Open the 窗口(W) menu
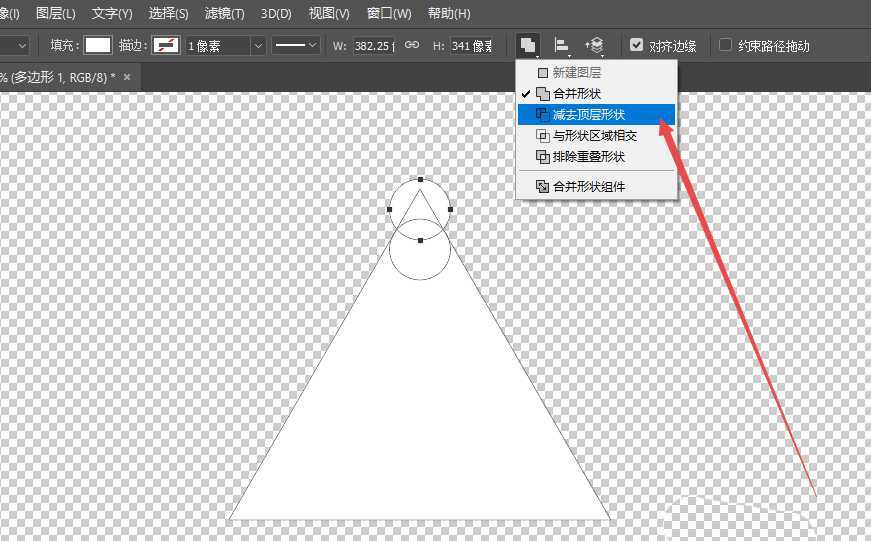871x541 pixels. [389, 14]
